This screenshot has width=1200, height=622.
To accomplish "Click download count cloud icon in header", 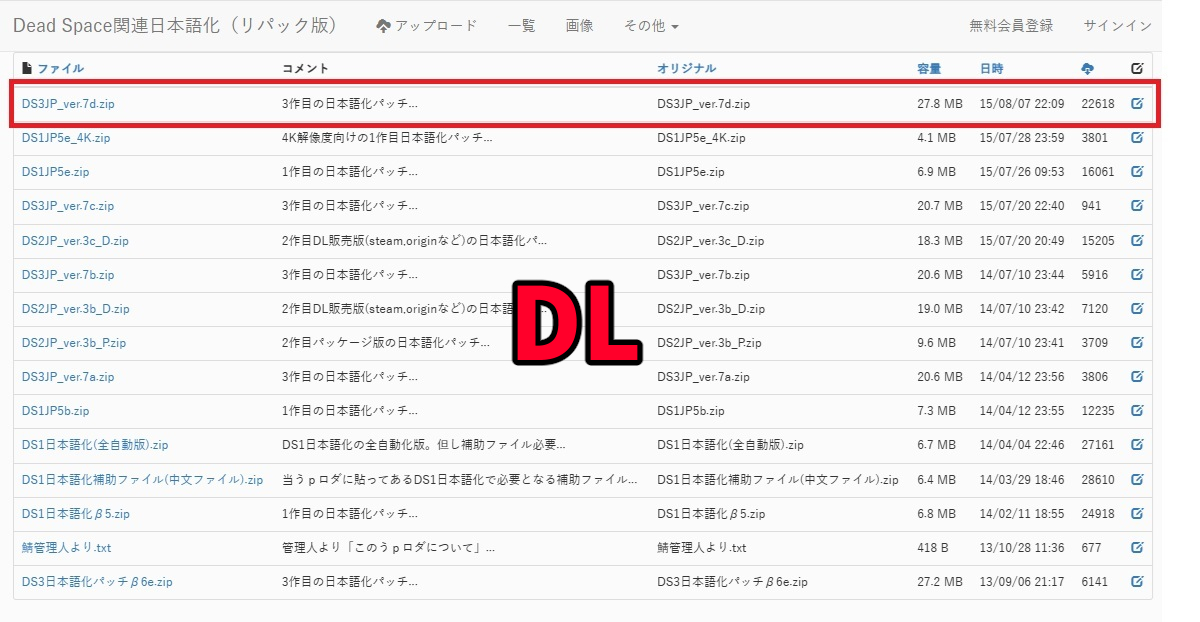I will click(x=1088, y=68).
